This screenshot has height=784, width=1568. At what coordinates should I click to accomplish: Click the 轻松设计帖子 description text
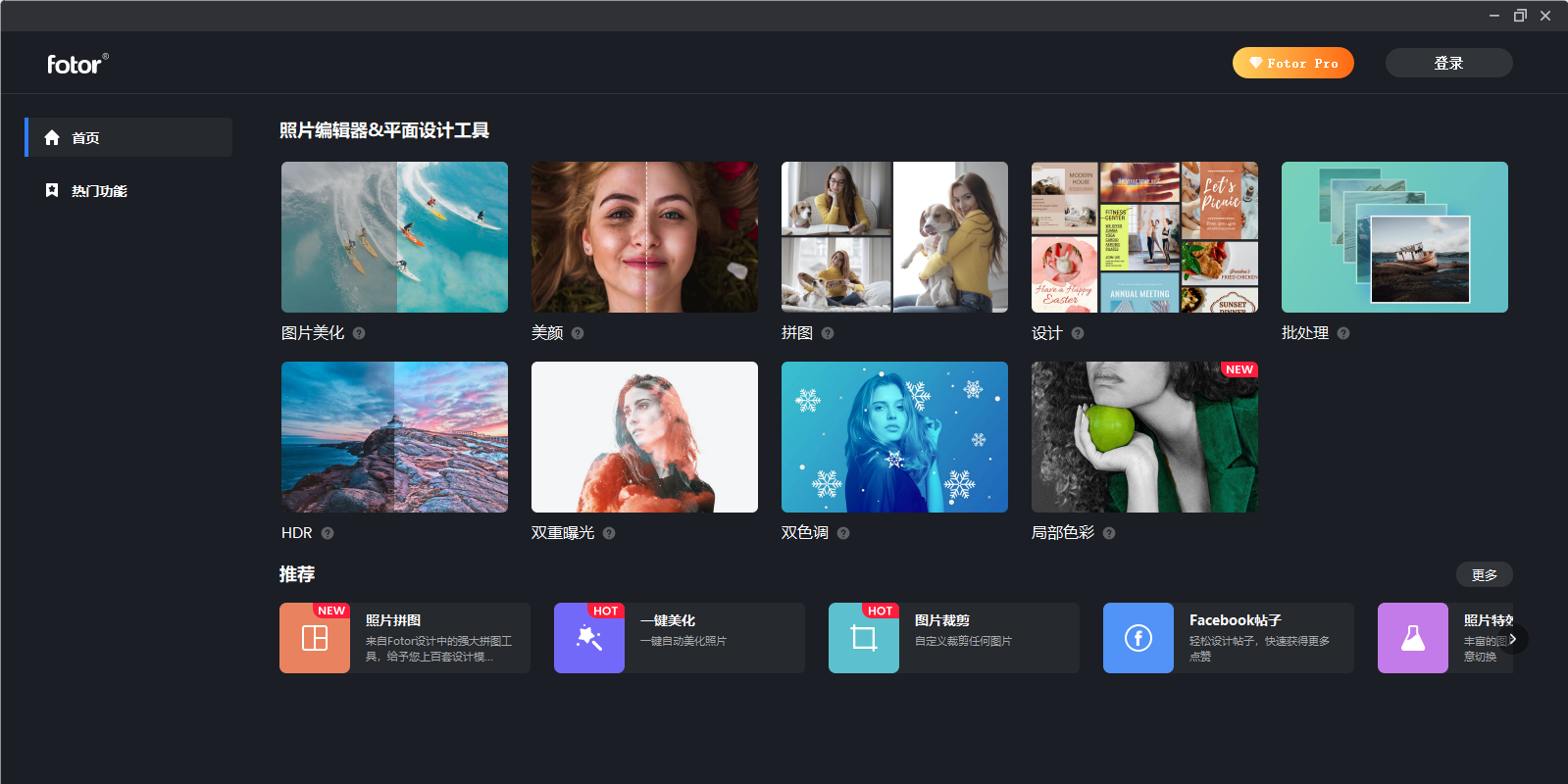point(1260,649)
